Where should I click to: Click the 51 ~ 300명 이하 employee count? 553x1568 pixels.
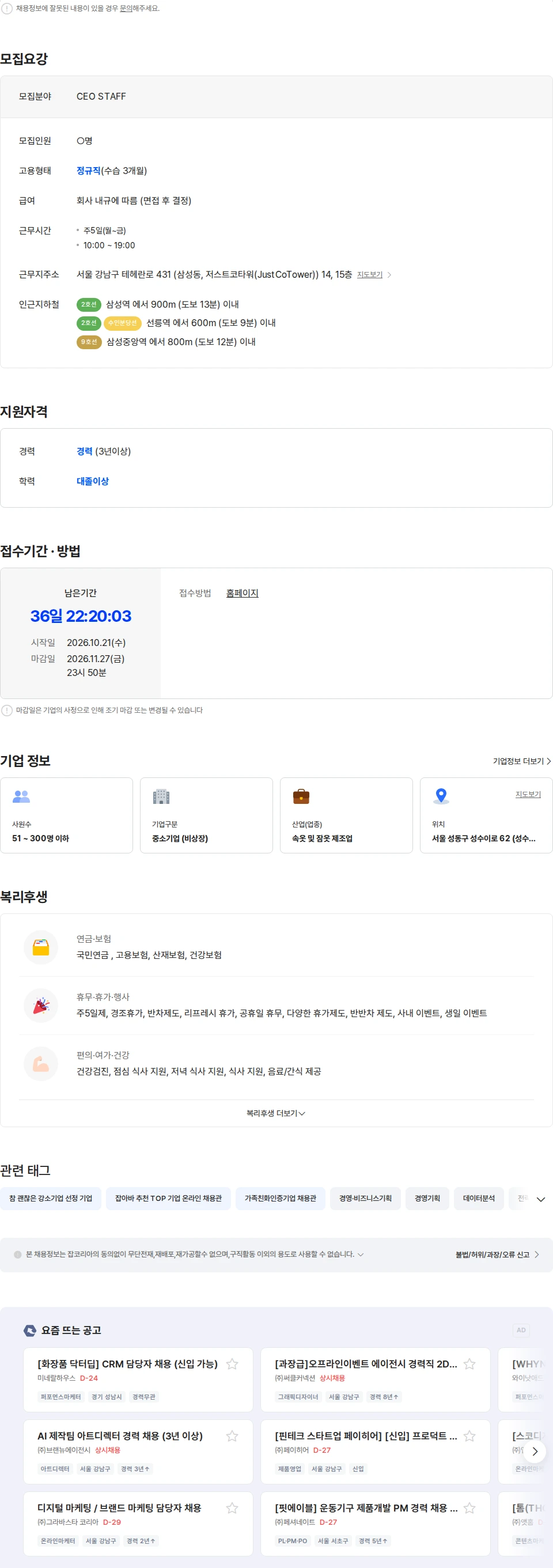(41, 838)
